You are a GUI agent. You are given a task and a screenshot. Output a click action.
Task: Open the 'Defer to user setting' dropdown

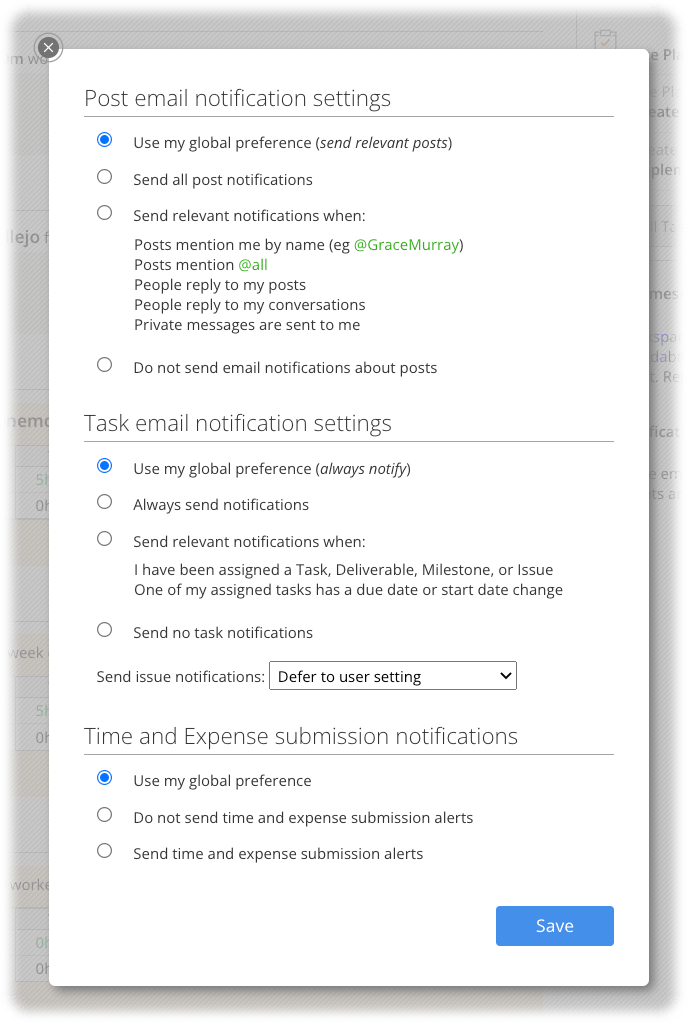392,675
